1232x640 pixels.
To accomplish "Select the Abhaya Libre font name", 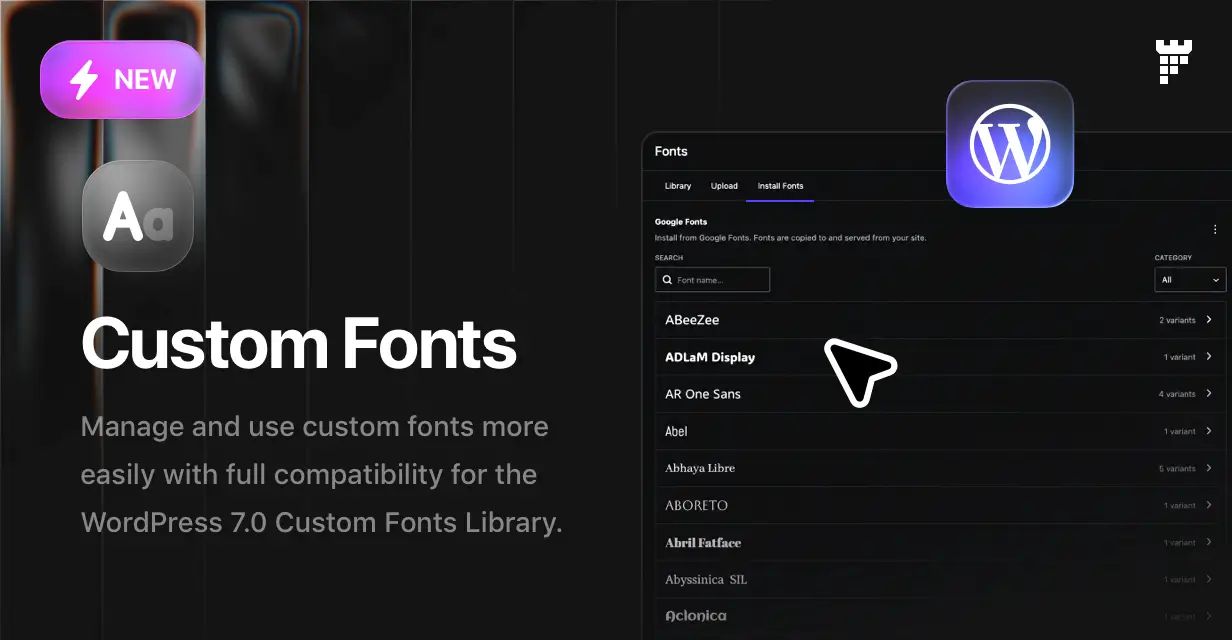I will point(700,468).
